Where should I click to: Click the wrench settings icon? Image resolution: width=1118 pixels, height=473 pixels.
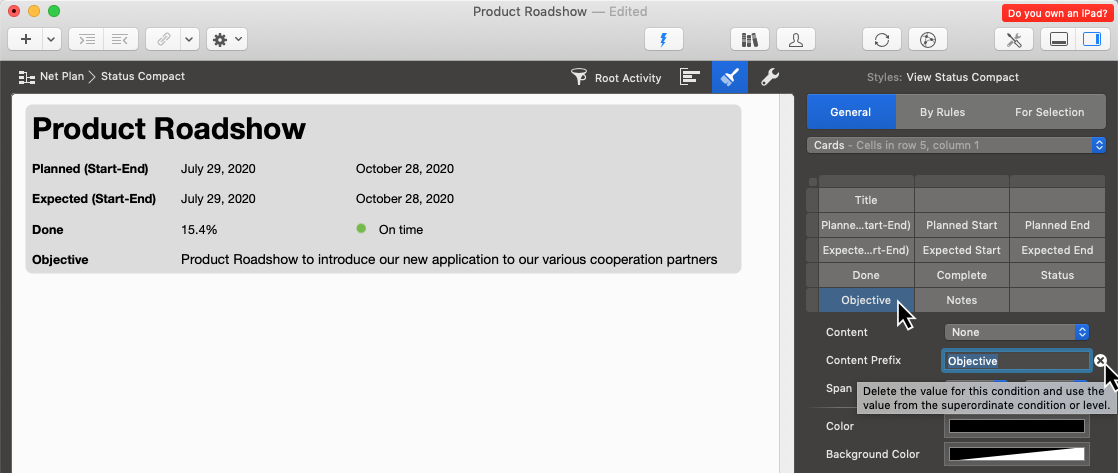click(769, 77)
